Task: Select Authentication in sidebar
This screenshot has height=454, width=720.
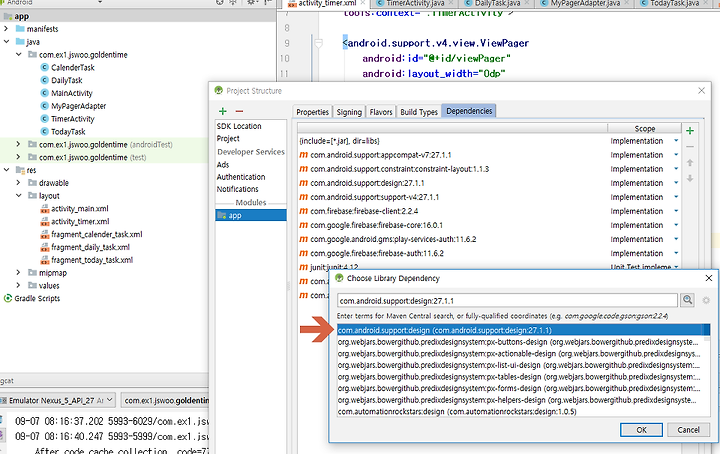Action: 241,177
